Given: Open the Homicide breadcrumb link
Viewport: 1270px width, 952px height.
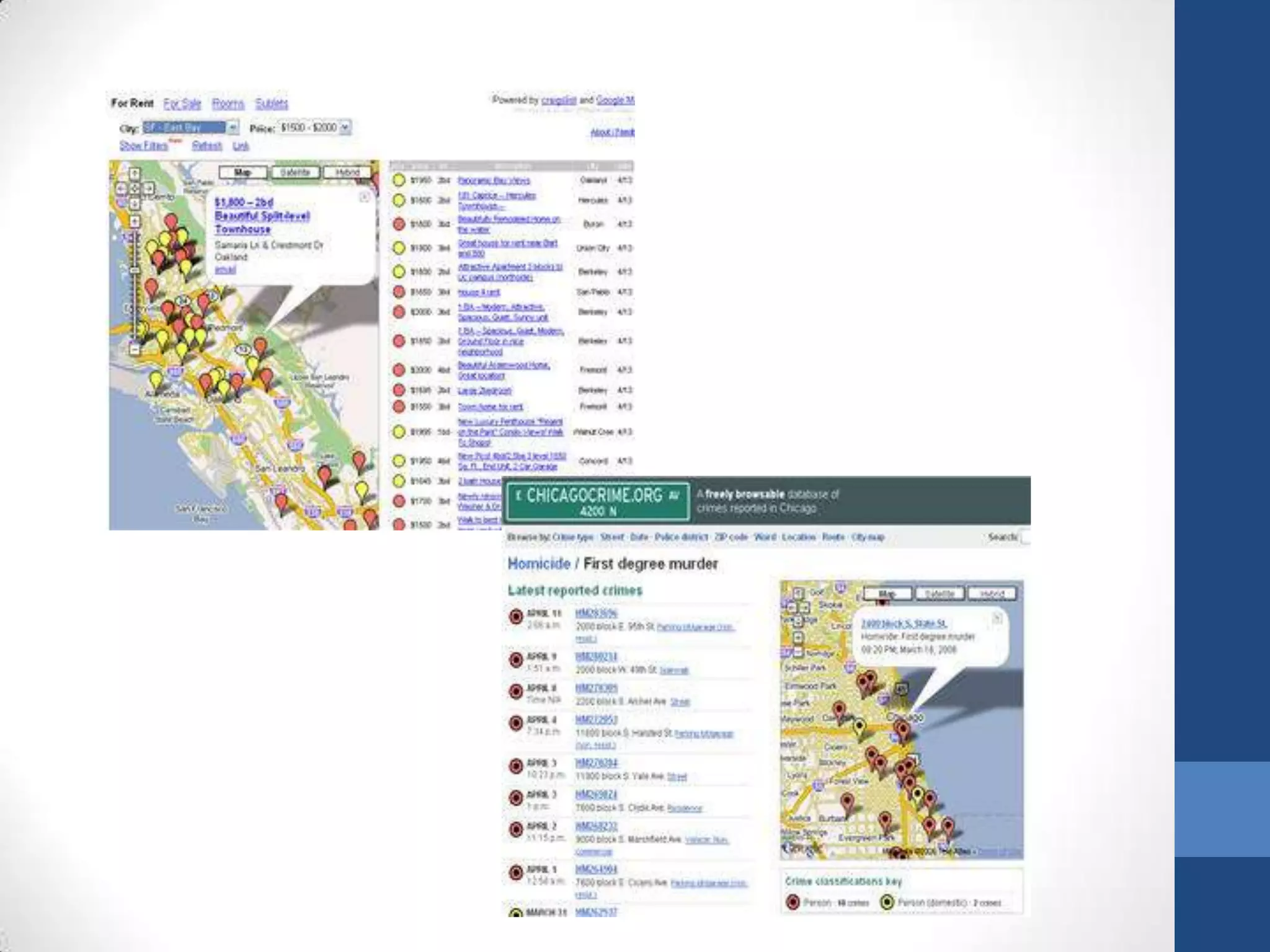Looking at the screenshot, I should coord(539,564).
